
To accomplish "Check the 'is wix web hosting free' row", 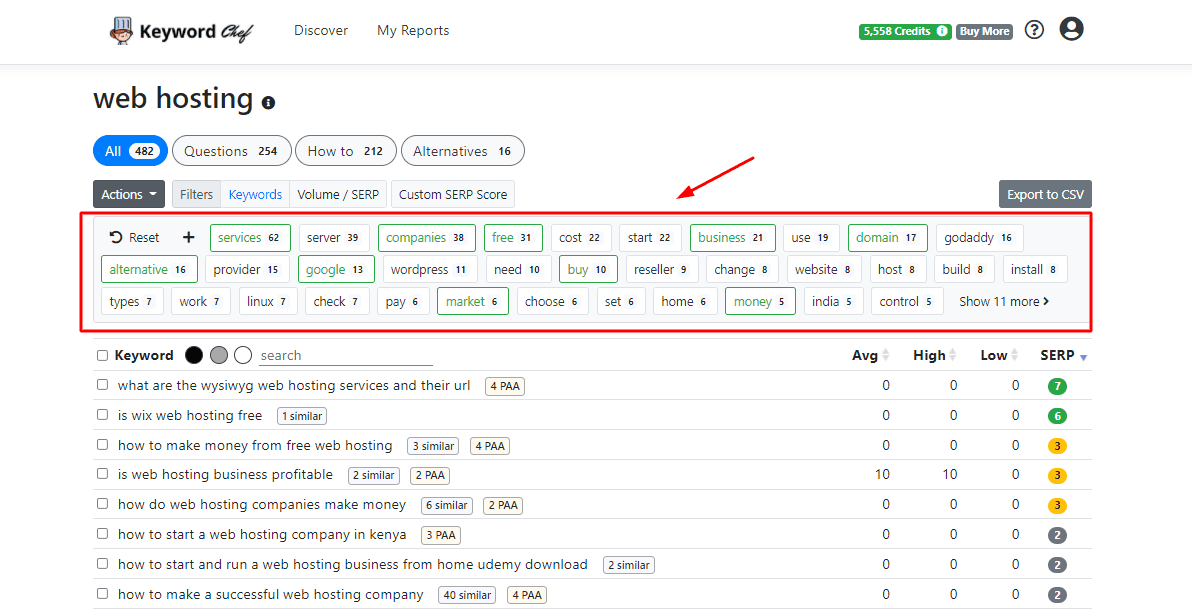I will click(x=102, y=415).
